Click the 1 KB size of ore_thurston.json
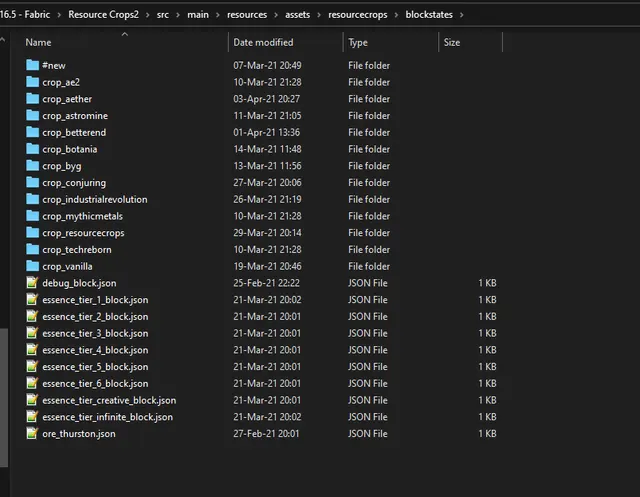Image resolution: width=640 pixels, height=497 pixels. click(x=487, y=434)
